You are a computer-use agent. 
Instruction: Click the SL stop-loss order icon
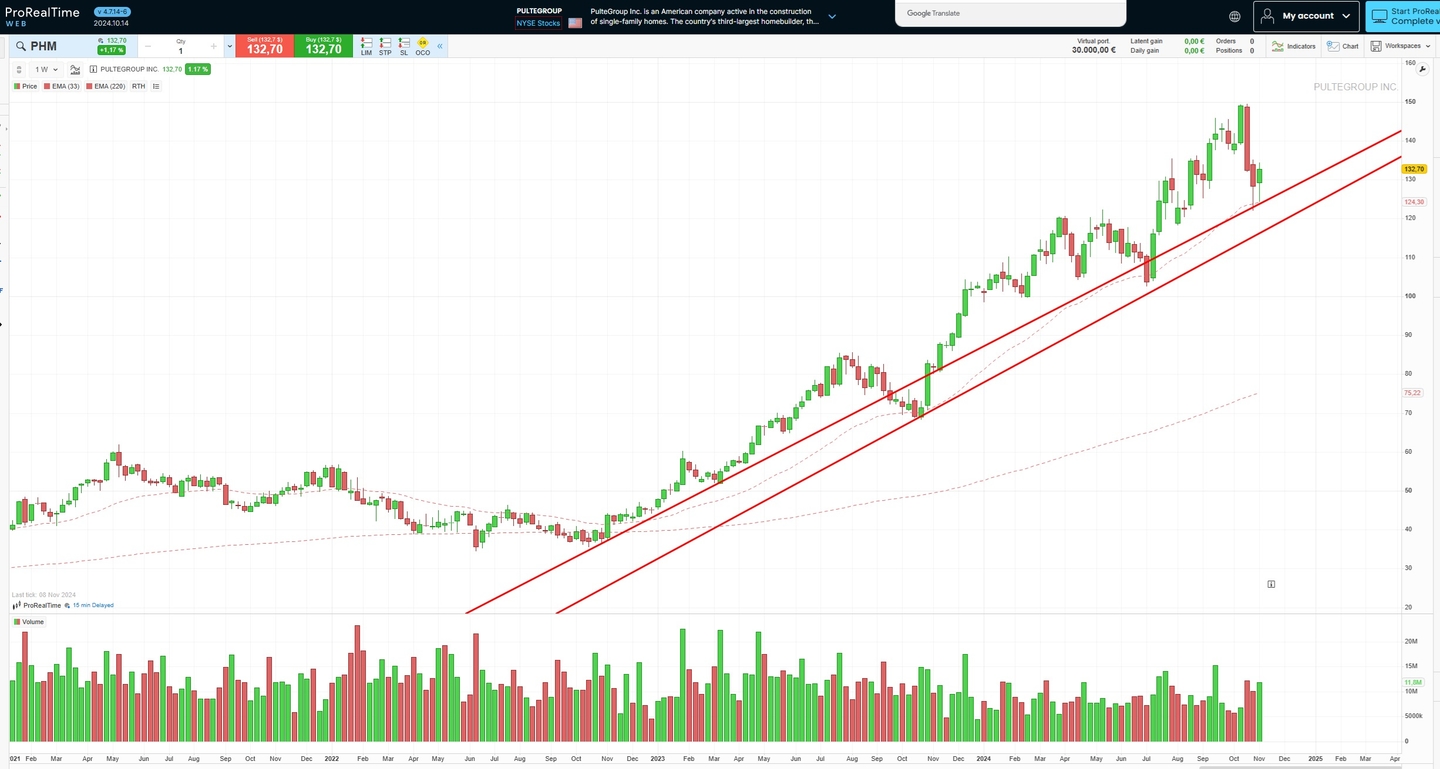coord(404,46)
